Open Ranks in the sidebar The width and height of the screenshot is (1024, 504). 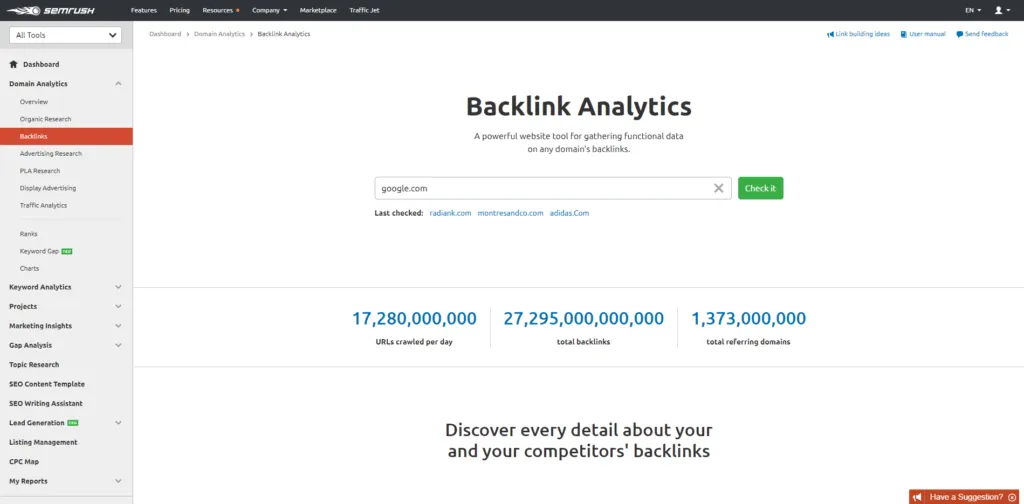coord(29,234)
